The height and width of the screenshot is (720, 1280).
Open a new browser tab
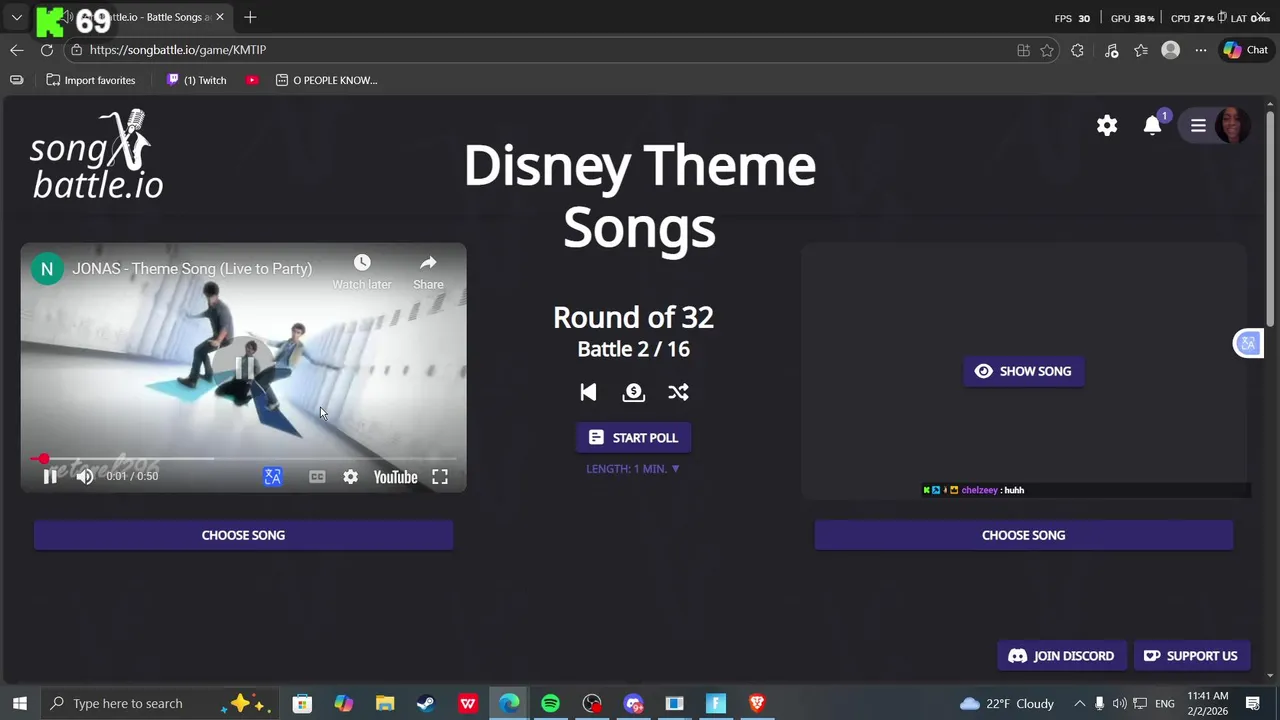pos(250,17)
